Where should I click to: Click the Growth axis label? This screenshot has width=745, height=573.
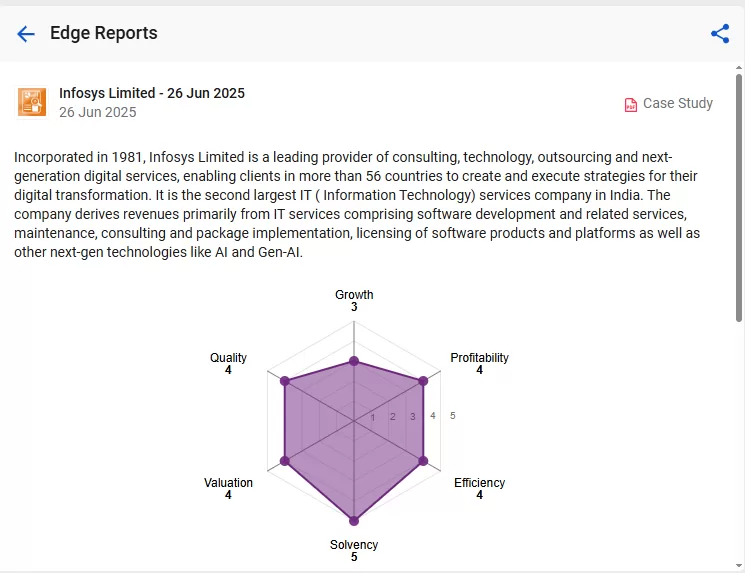(354, 295)
